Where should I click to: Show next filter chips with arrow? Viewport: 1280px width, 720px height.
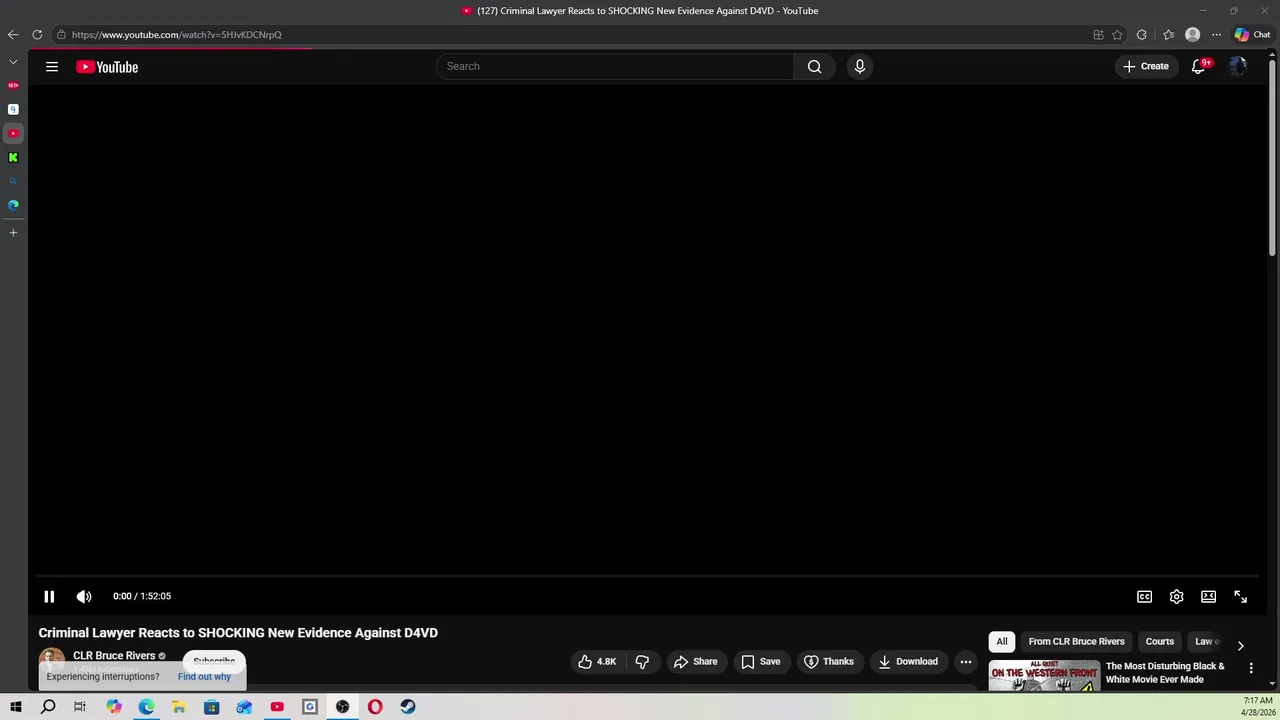pos(1240,645)
